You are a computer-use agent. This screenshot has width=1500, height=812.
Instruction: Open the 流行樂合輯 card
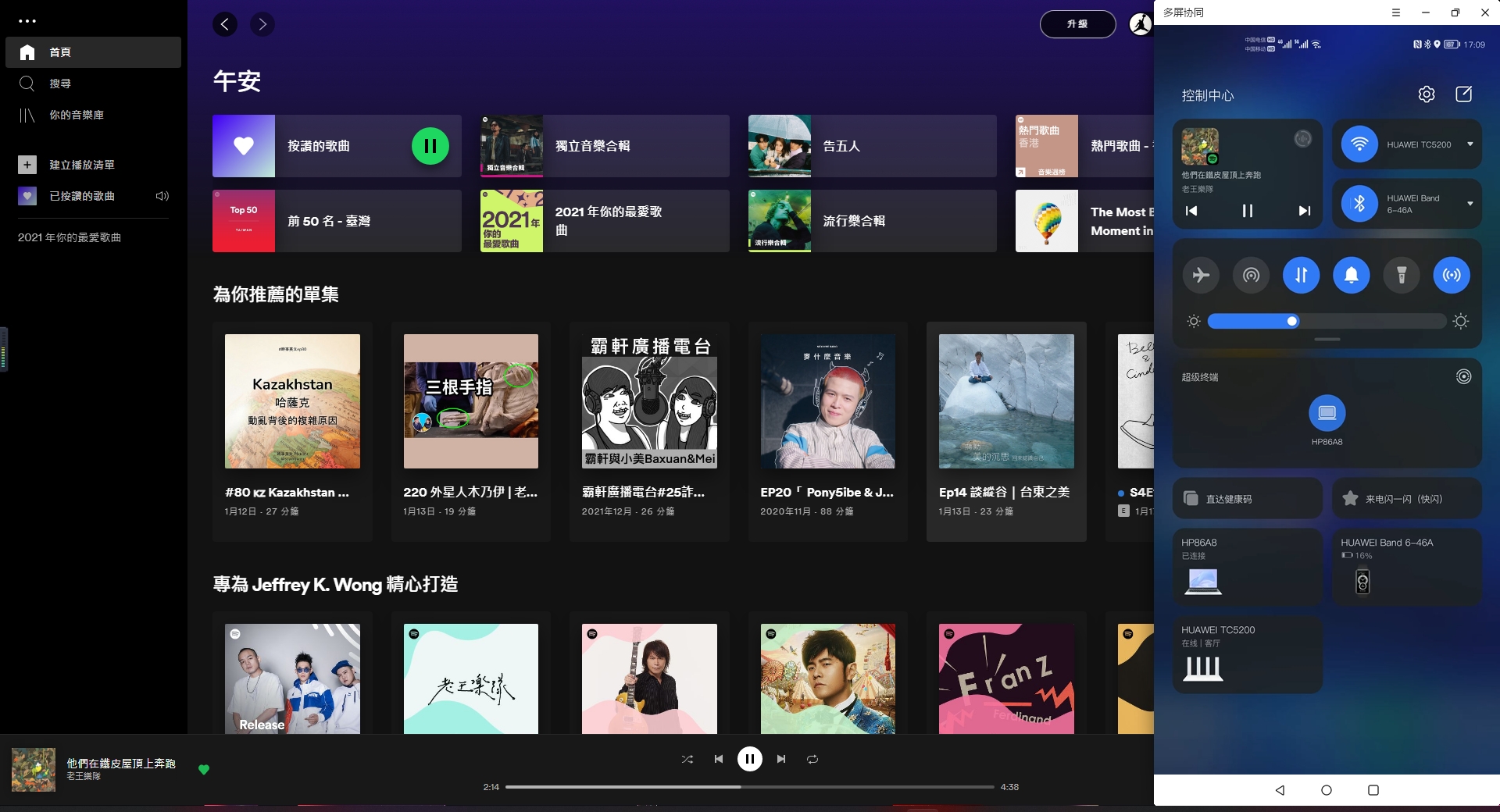pyautogui.click(x=873, y=221)
